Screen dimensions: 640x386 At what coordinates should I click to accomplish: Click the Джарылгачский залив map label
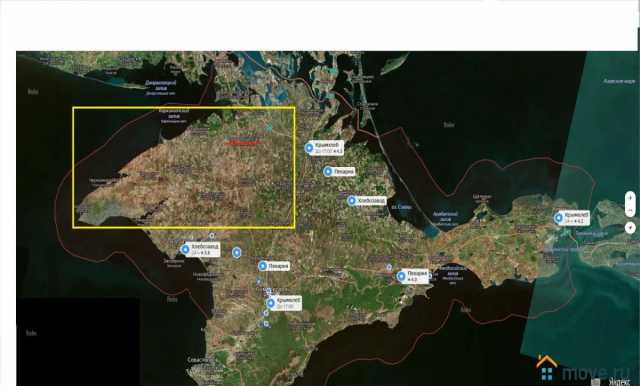(x=161, y=85)
